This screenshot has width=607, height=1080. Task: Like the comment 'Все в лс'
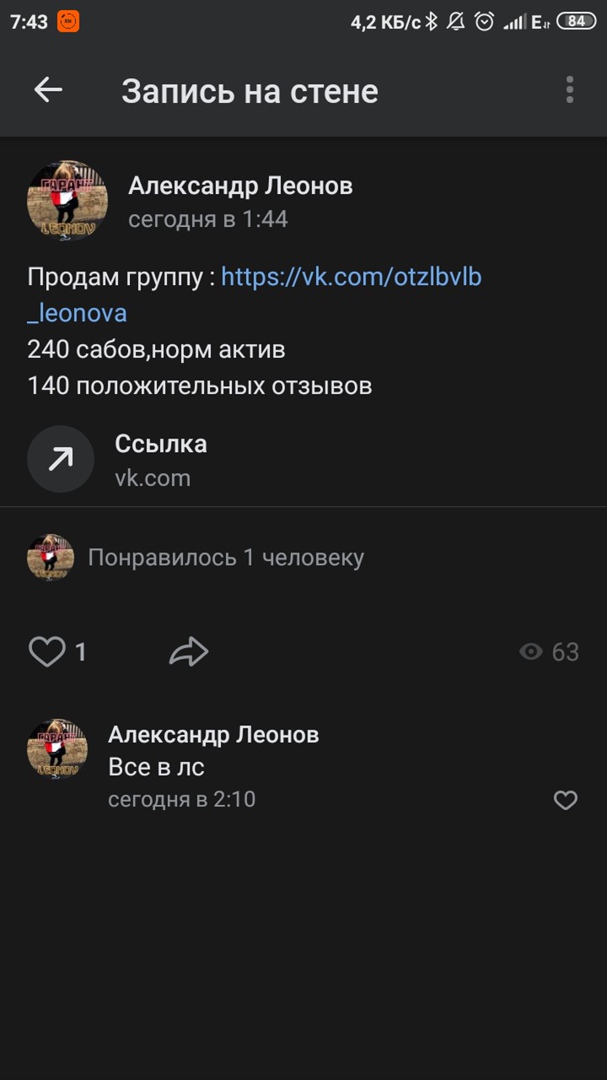click(566, 800)
